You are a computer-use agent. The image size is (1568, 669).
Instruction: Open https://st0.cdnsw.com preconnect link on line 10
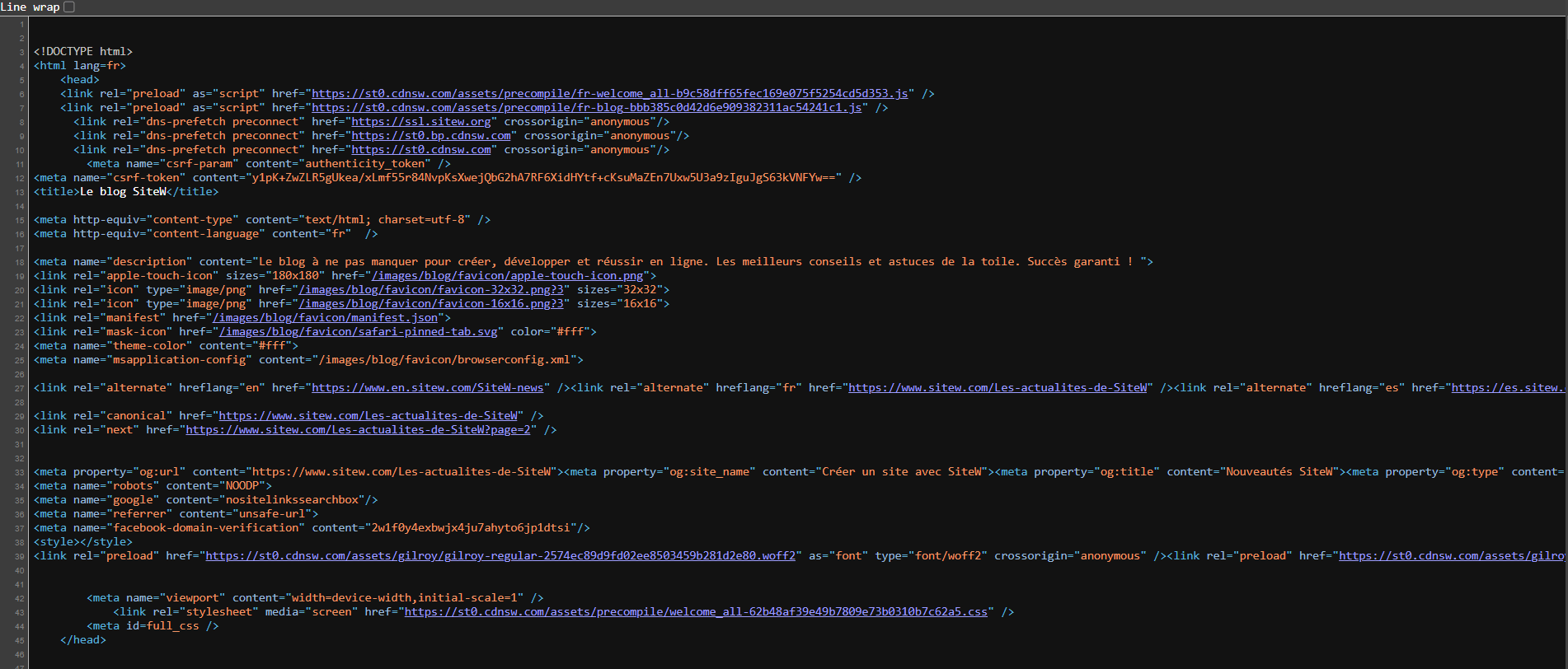[x=421, y=150]
